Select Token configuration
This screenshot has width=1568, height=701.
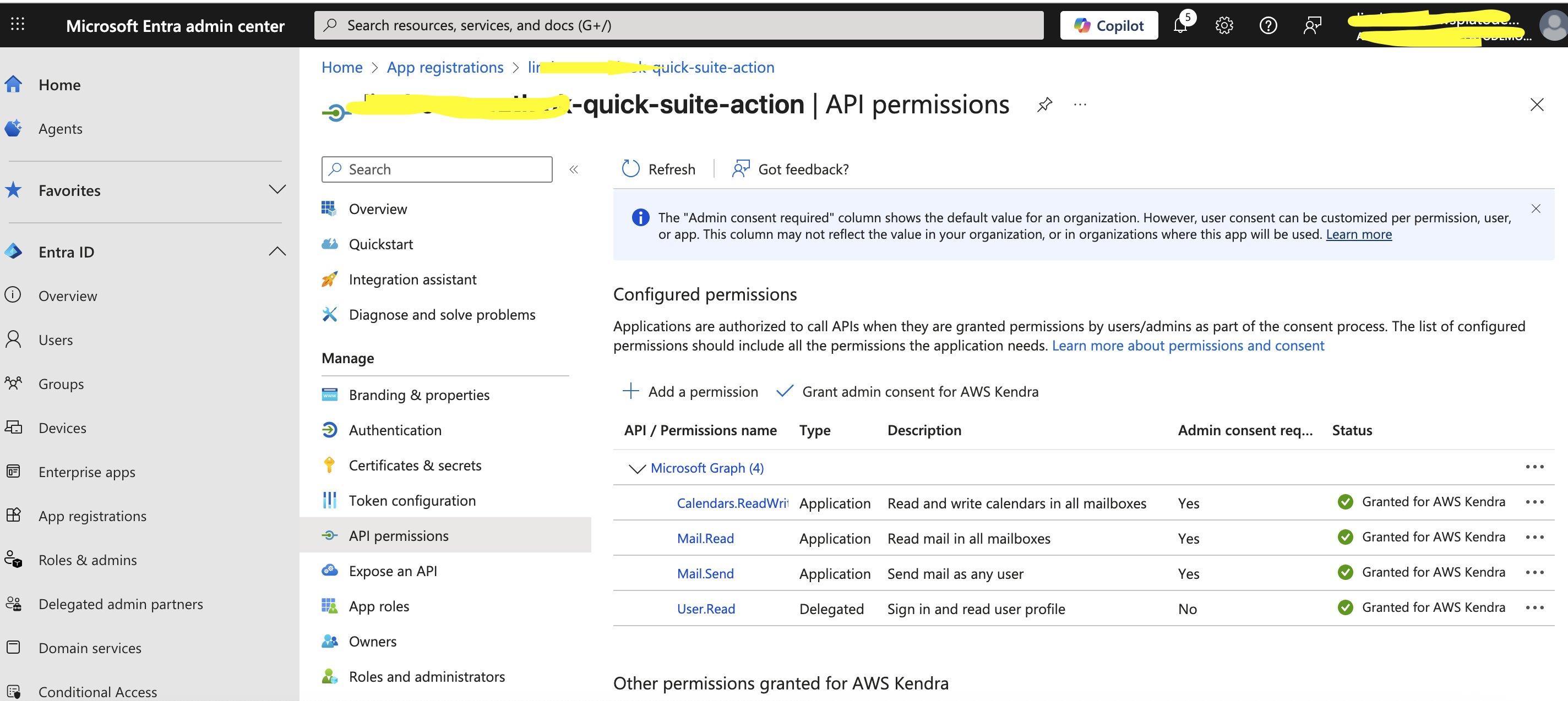click(412, 500)
